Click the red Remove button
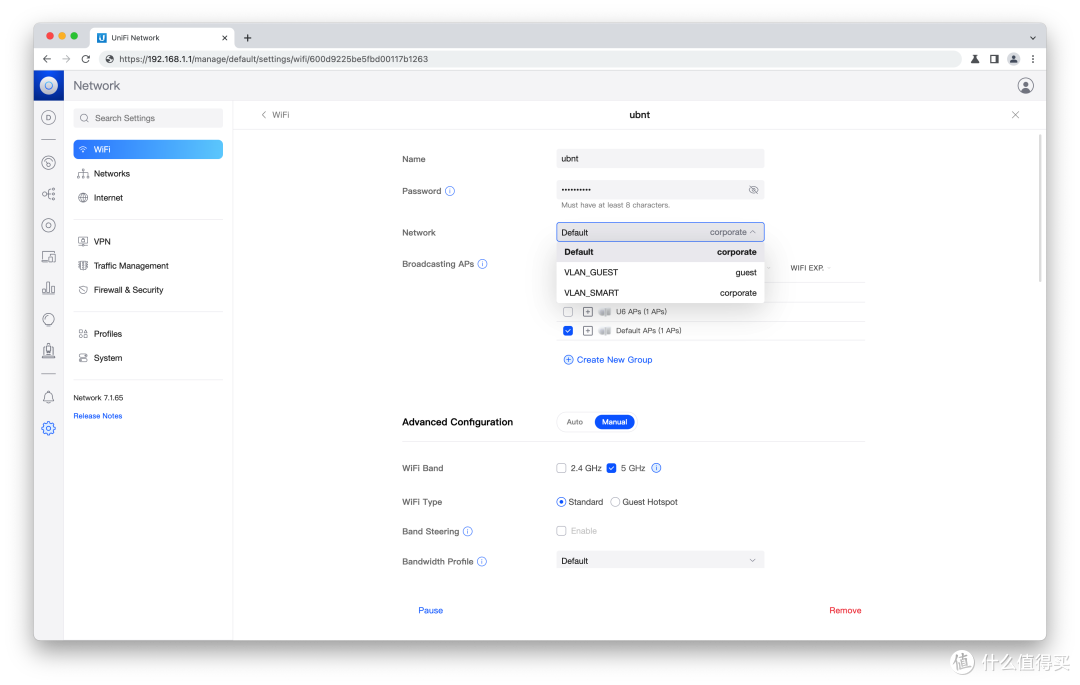Image resolution: width=1080 pixels, height=685 pixels. pyautogui.click(x=845, y=611)
